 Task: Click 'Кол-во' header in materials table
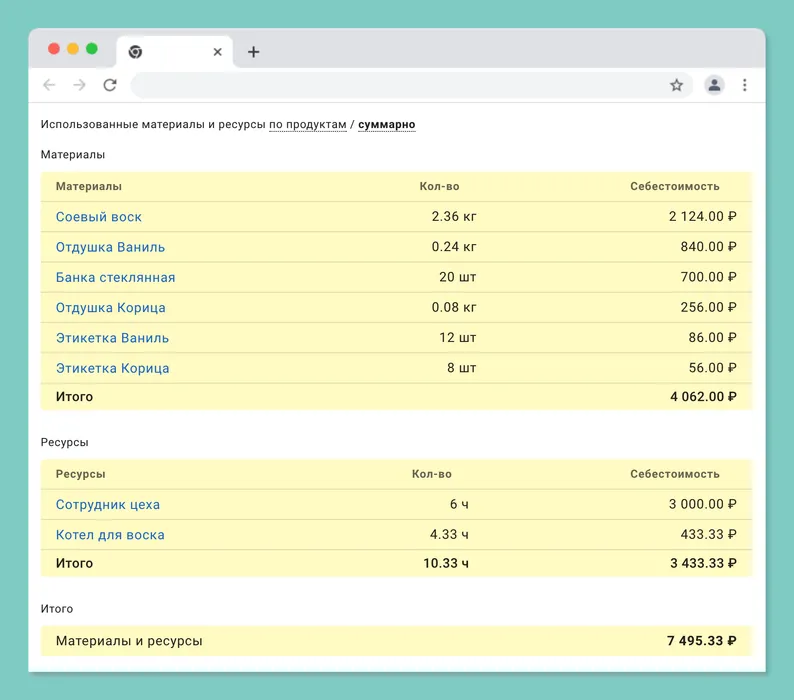coord(440,186)
